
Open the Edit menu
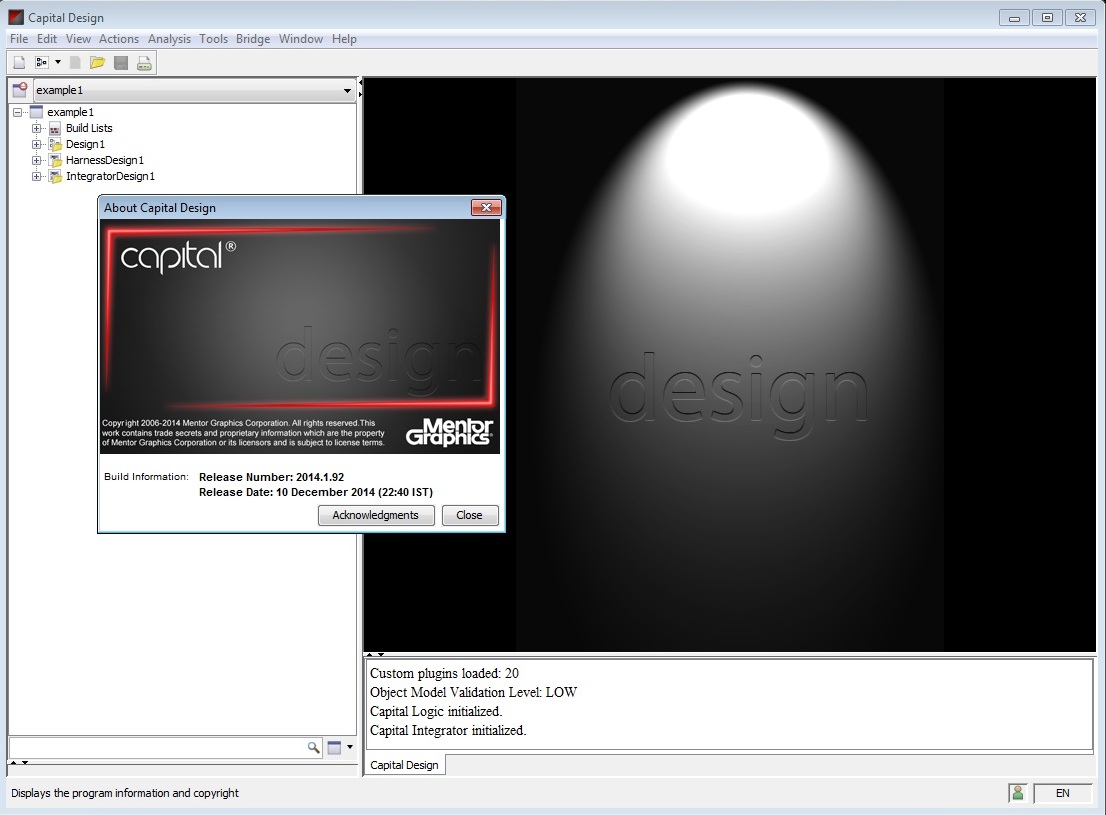coord(47,39)
